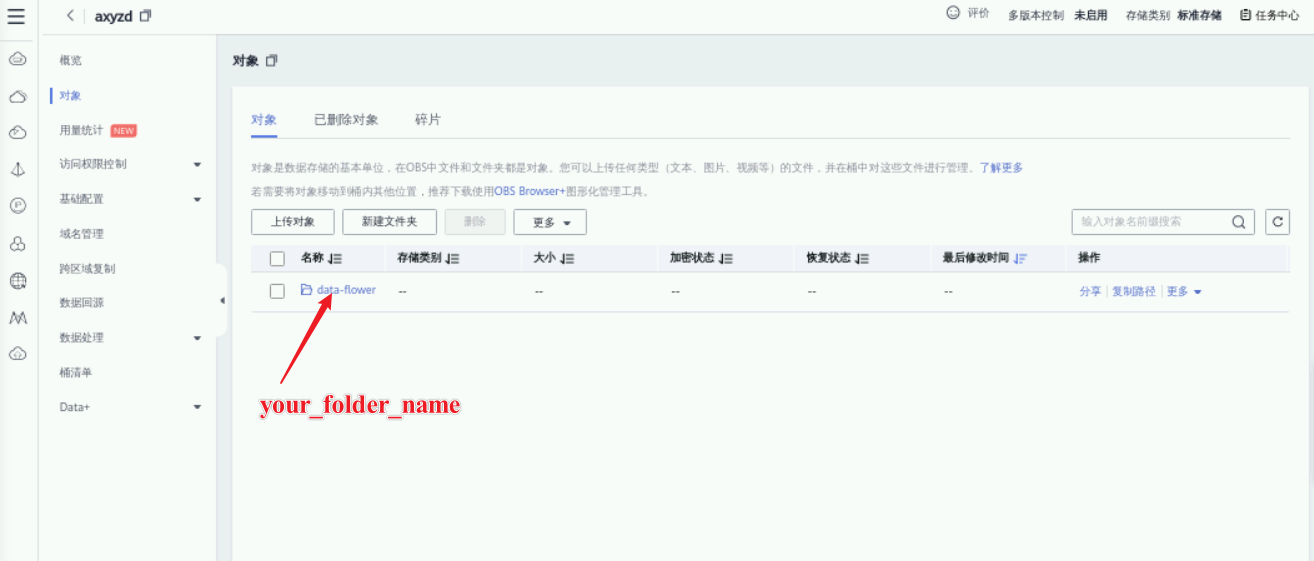Sort by 恢复状态 column

click(862, 258)
